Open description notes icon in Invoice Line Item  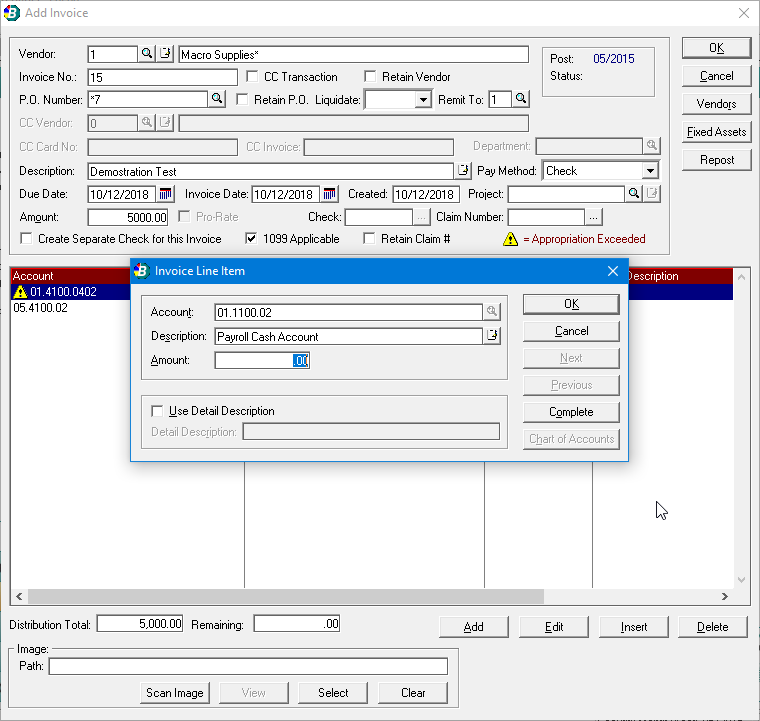pos(492,336)
